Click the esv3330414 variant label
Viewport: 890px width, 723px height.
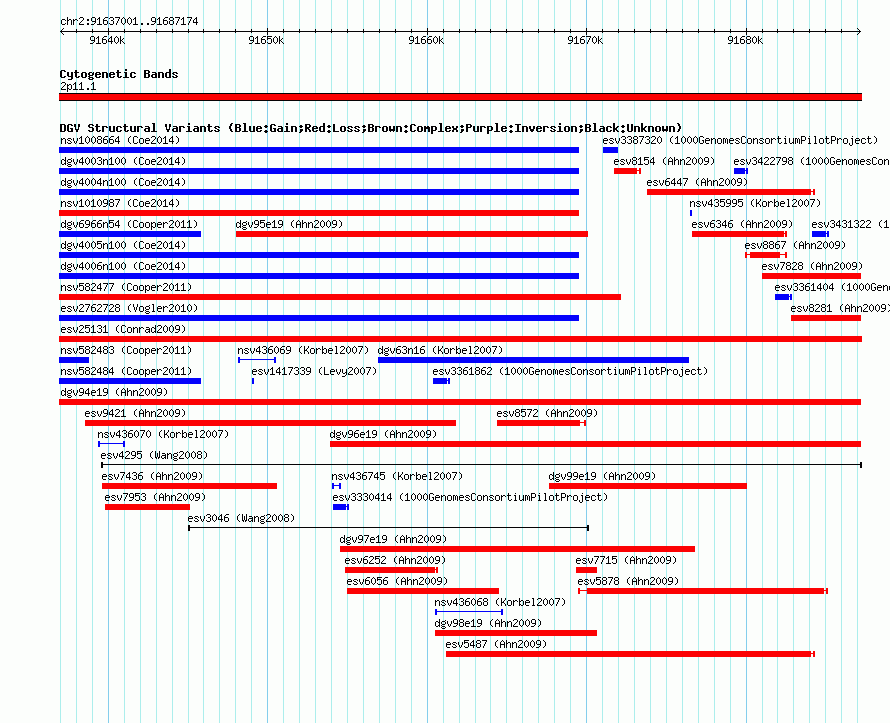471,497
